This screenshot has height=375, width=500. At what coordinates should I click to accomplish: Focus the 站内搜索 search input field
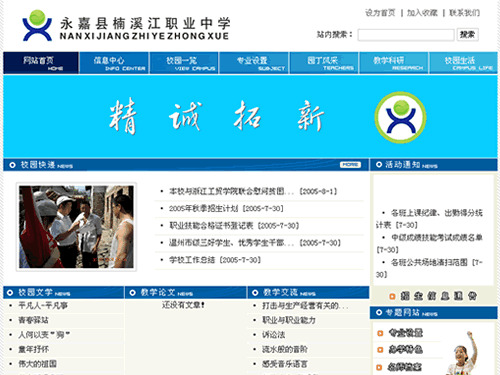406,35
